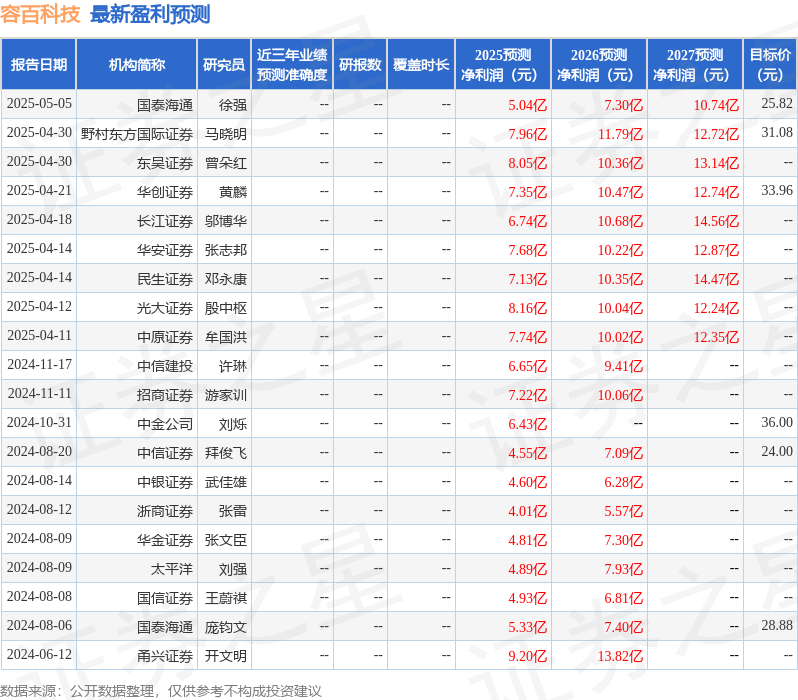Screen dimensions: 798x700
Task: Click the 最新盈利预测 heading
Action: [150, 14]
